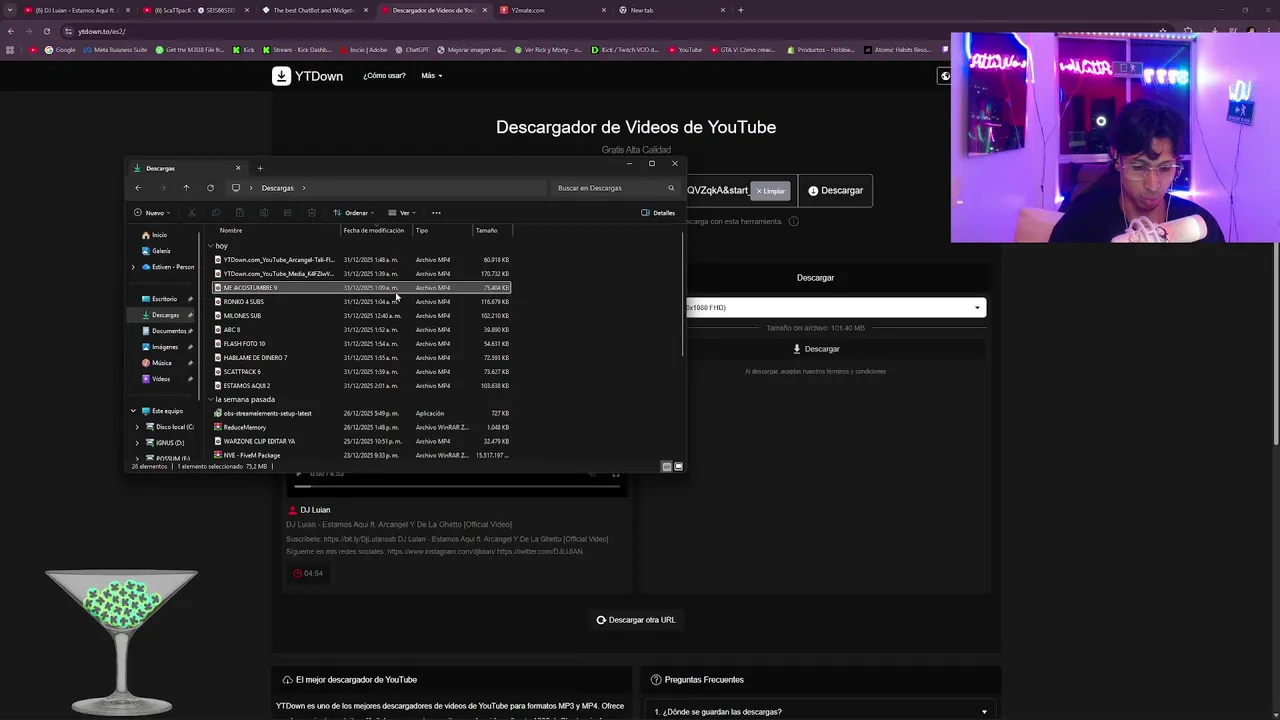Click the Limpiar button in URL field
This screenshot has width=1280, height=720.
coord(771,191)
